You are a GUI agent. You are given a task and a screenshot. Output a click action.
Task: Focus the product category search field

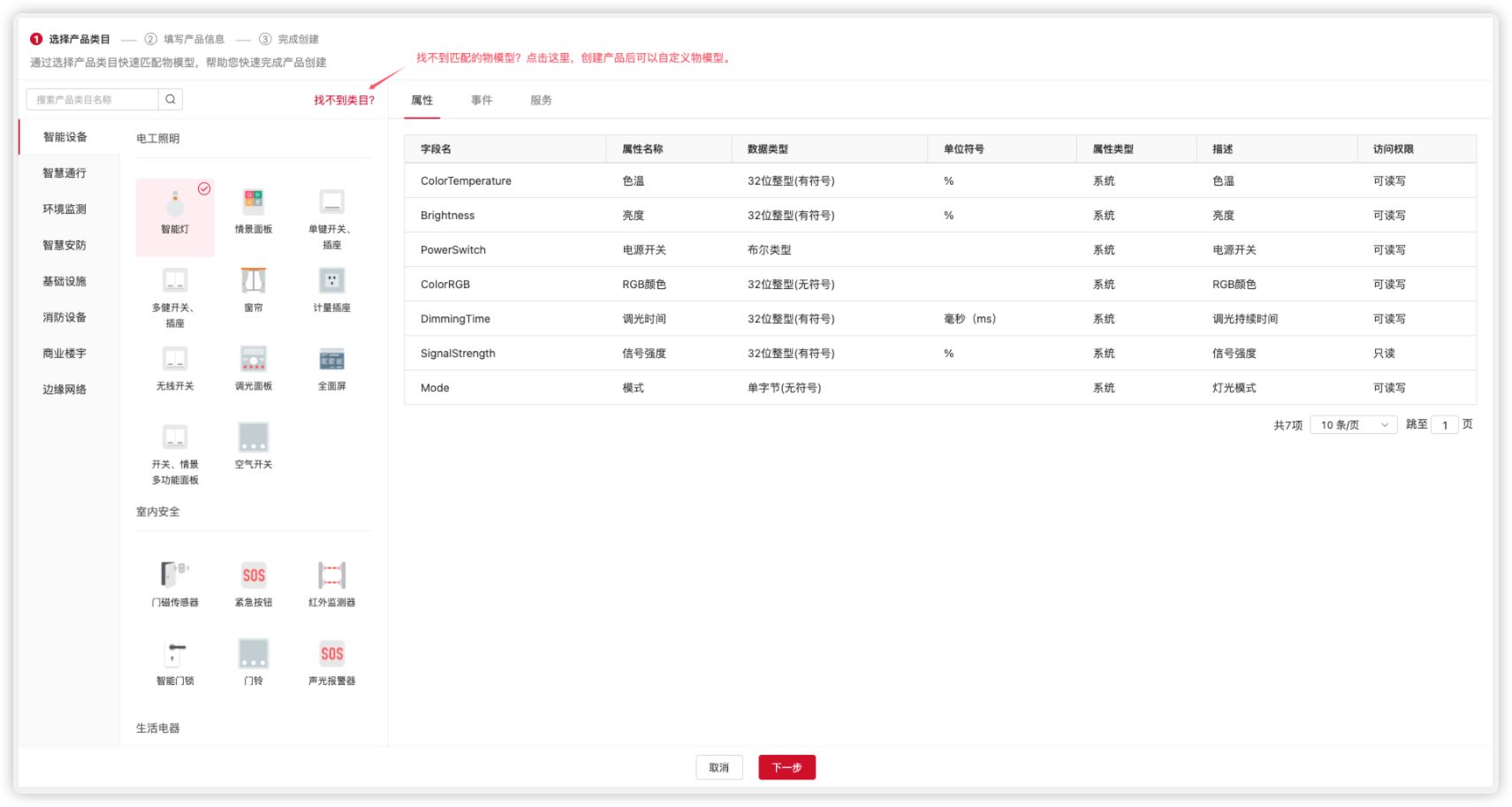[x=93, y=100]
